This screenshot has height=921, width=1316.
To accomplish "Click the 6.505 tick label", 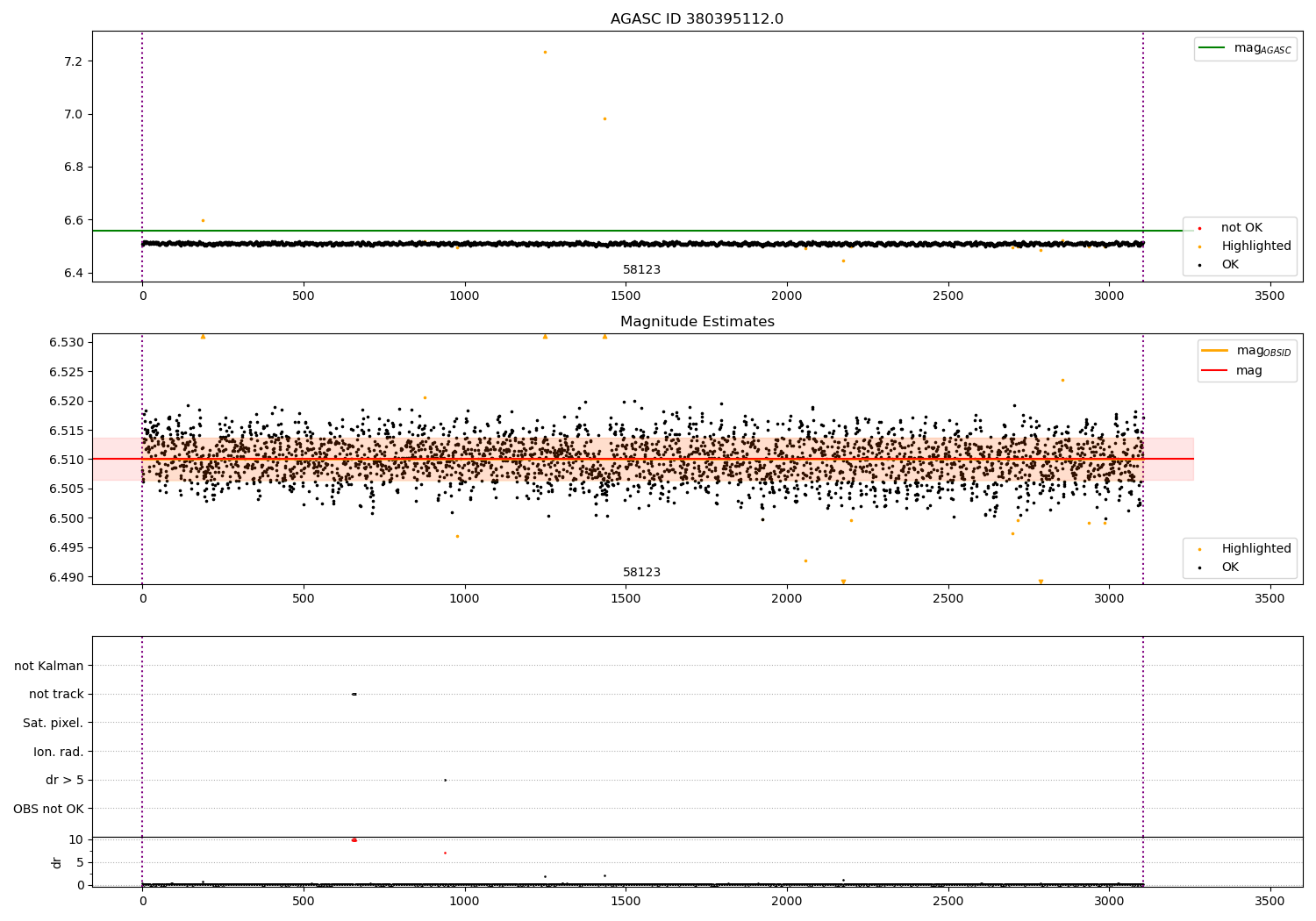I will click(x=66, y=489).
